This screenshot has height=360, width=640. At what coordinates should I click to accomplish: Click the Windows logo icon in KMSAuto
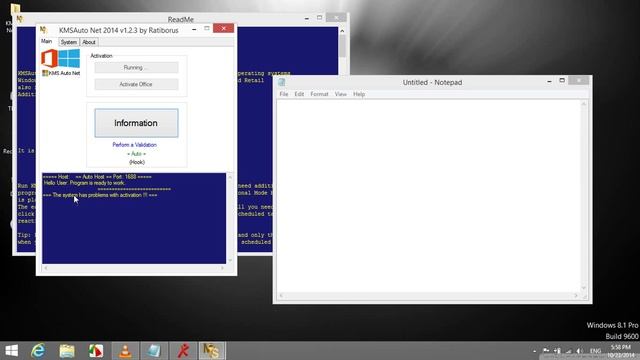[69, 58]
